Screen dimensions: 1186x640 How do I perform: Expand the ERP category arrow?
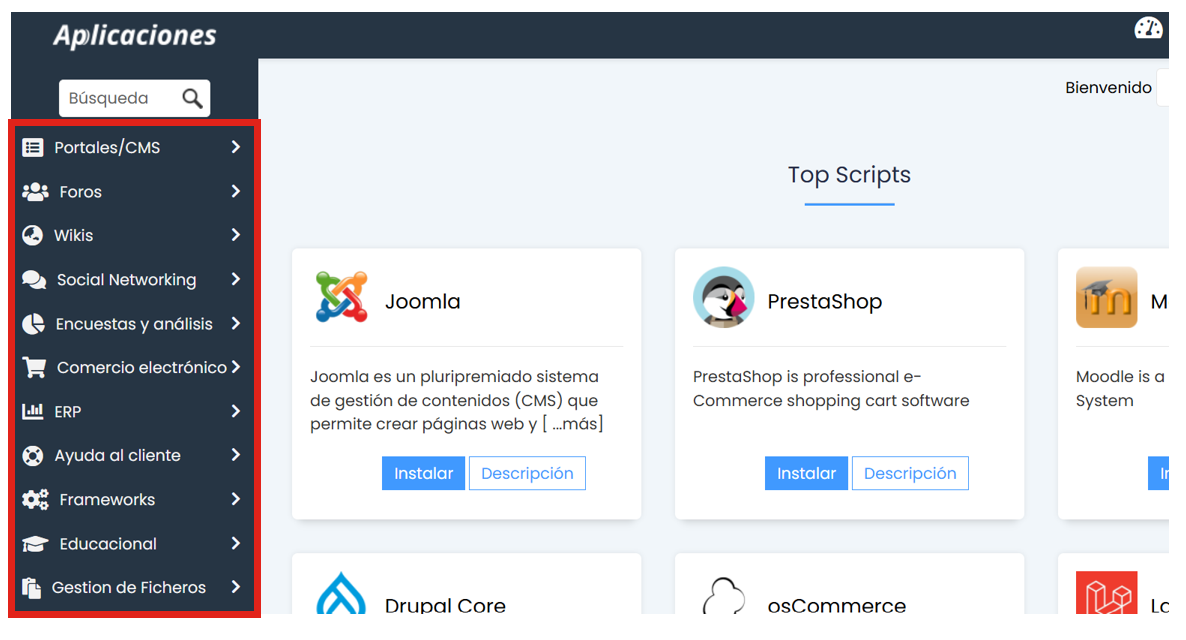coord(236,411)
